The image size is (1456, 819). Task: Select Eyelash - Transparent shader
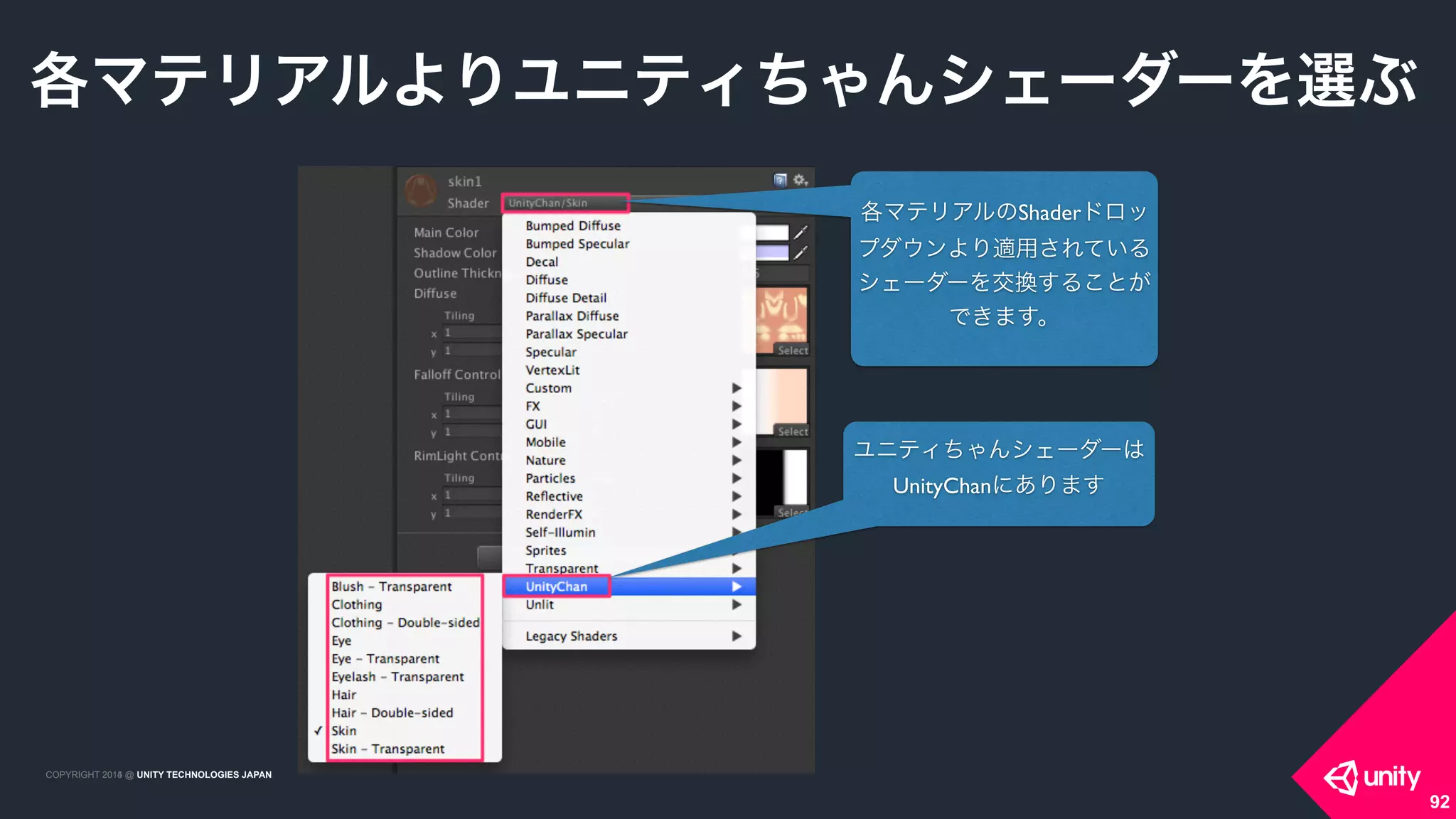pos(405,677)
